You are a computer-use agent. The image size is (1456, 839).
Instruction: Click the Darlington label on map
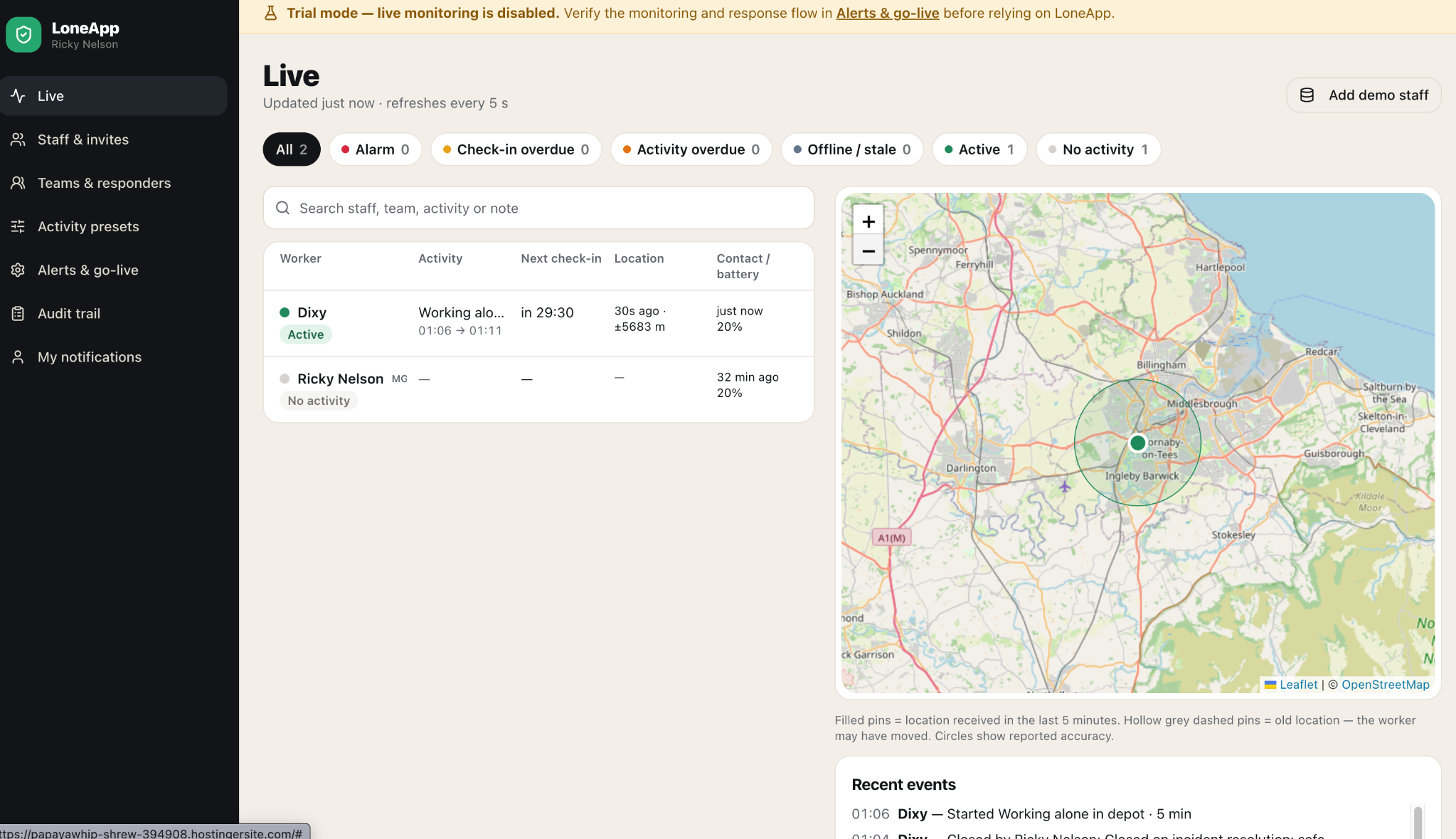(971, 468)
